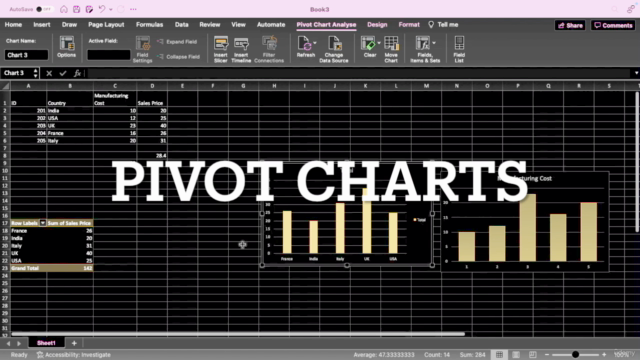This screenshot has height=360, width=640.
Task: Click the Clear button
Action: 369,47
